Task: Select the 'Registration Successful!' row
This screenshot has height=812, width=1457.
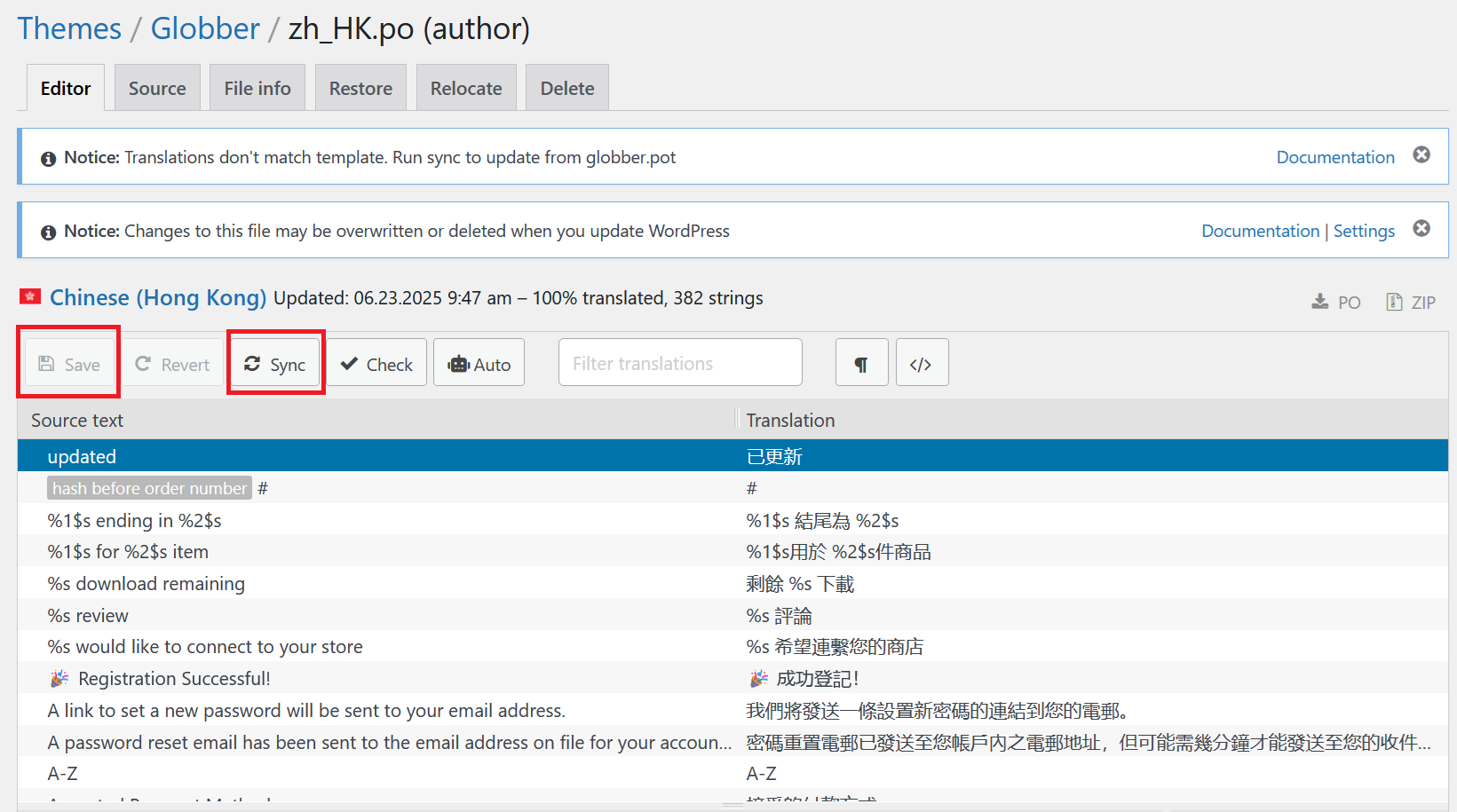Action: click(732, 678)
